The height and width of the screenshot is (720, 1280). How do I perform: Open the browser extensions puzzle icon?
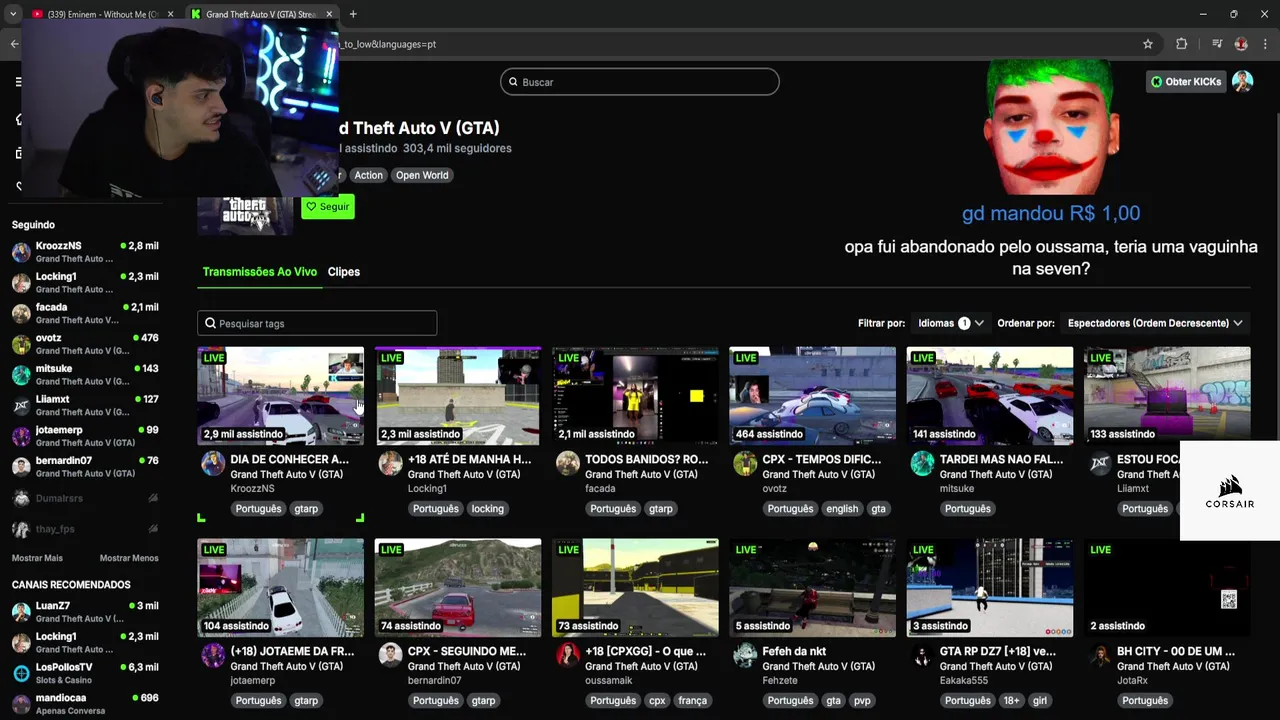(1182, 44)
